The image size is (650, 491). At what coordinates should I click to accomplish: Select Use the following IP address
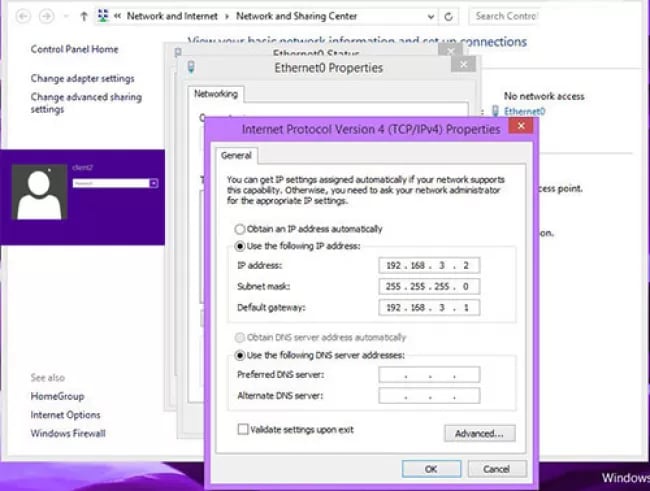(x=240, y=246)
